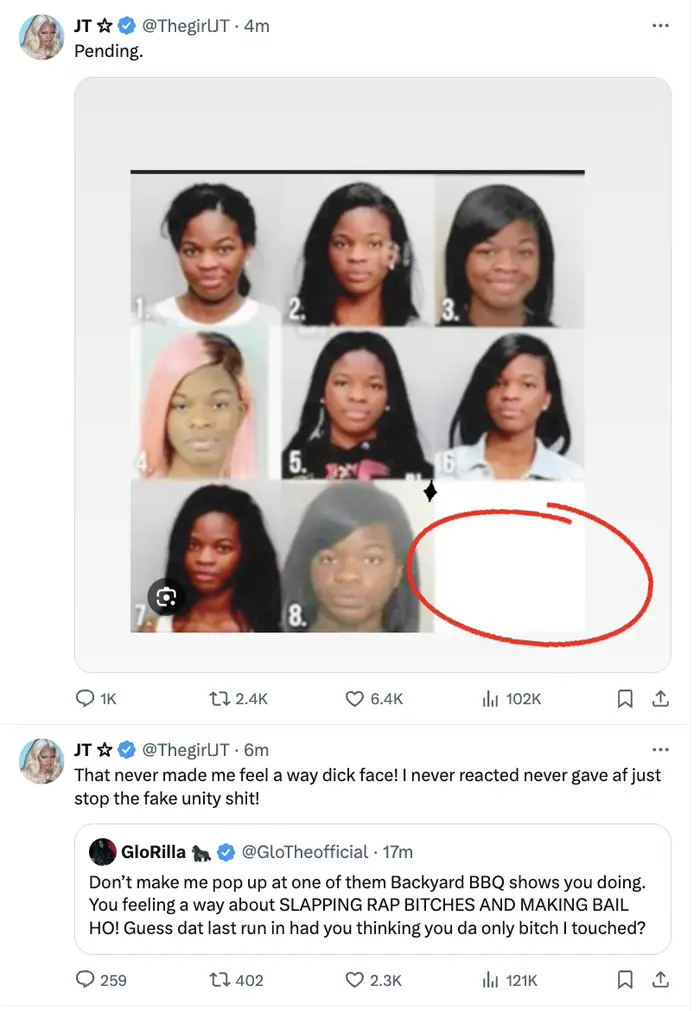
Task: Repost the tweet with 402 reposts
Action: (x=219, y=980)
